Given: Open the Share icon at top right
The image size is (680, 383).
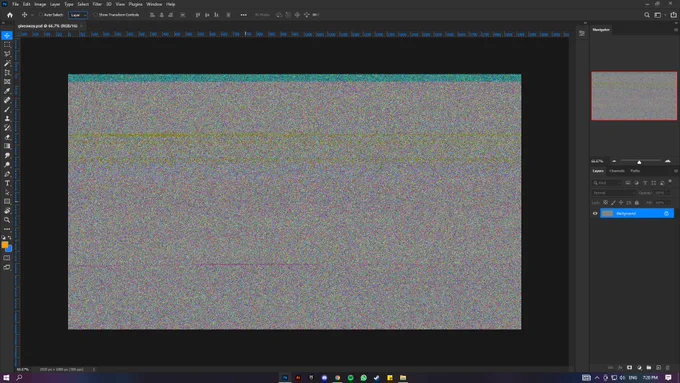Looking at the screenshot, I should point(673,15).
